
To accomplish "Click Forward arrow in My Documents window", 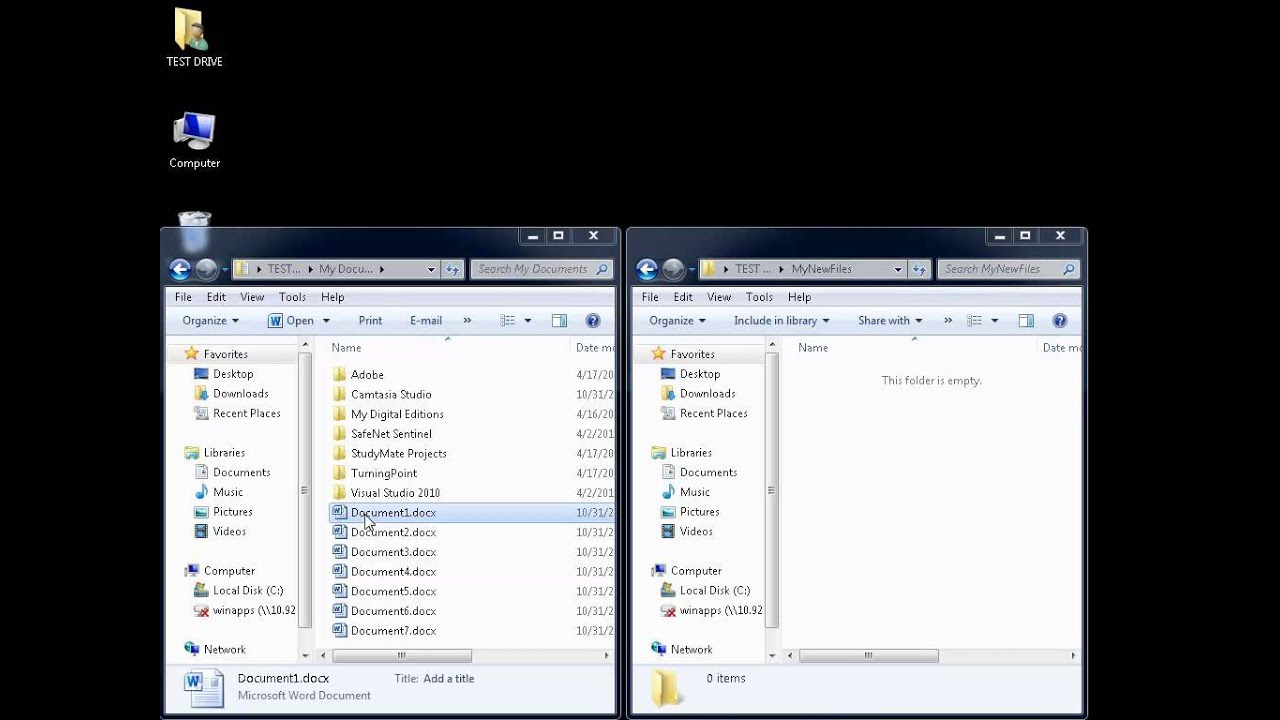I will (x=206, y=269).
